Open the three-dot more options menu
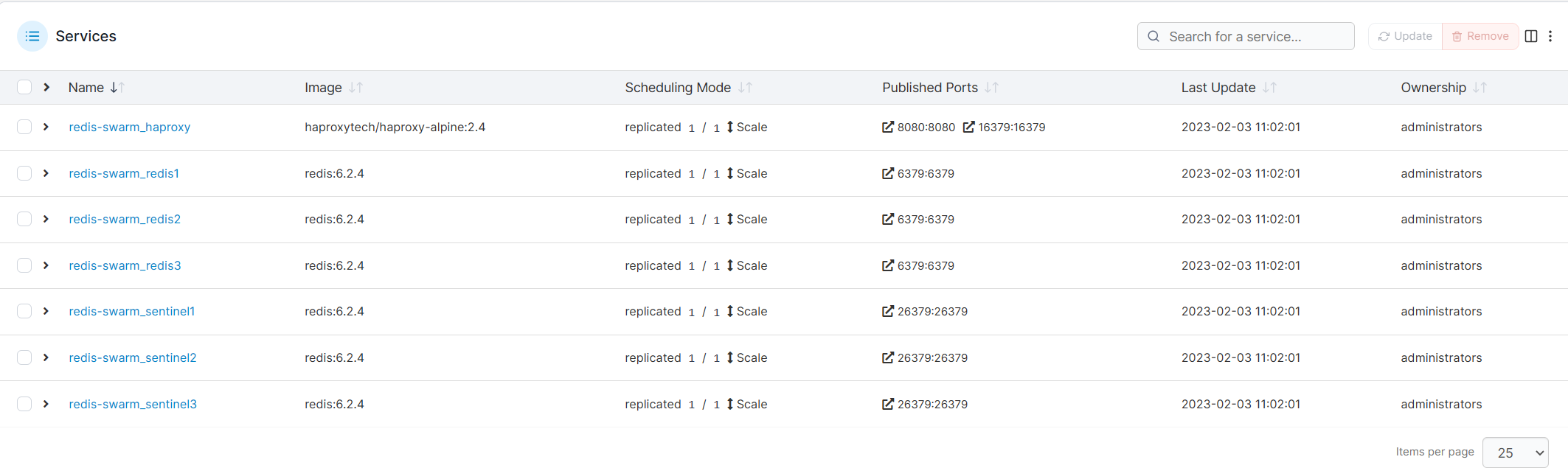This screenshot has height=468, width=1568. point(1550,36)
